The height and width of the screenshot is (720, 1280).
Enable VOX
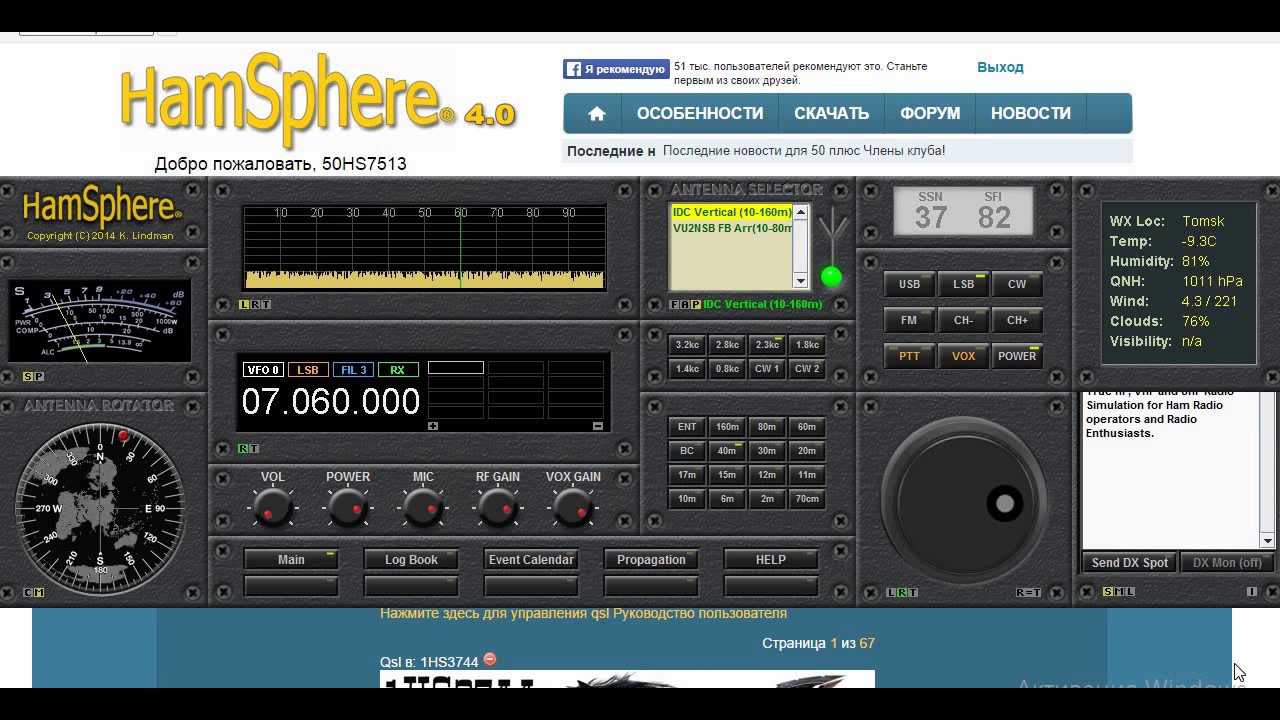click(x=963, y=356)
